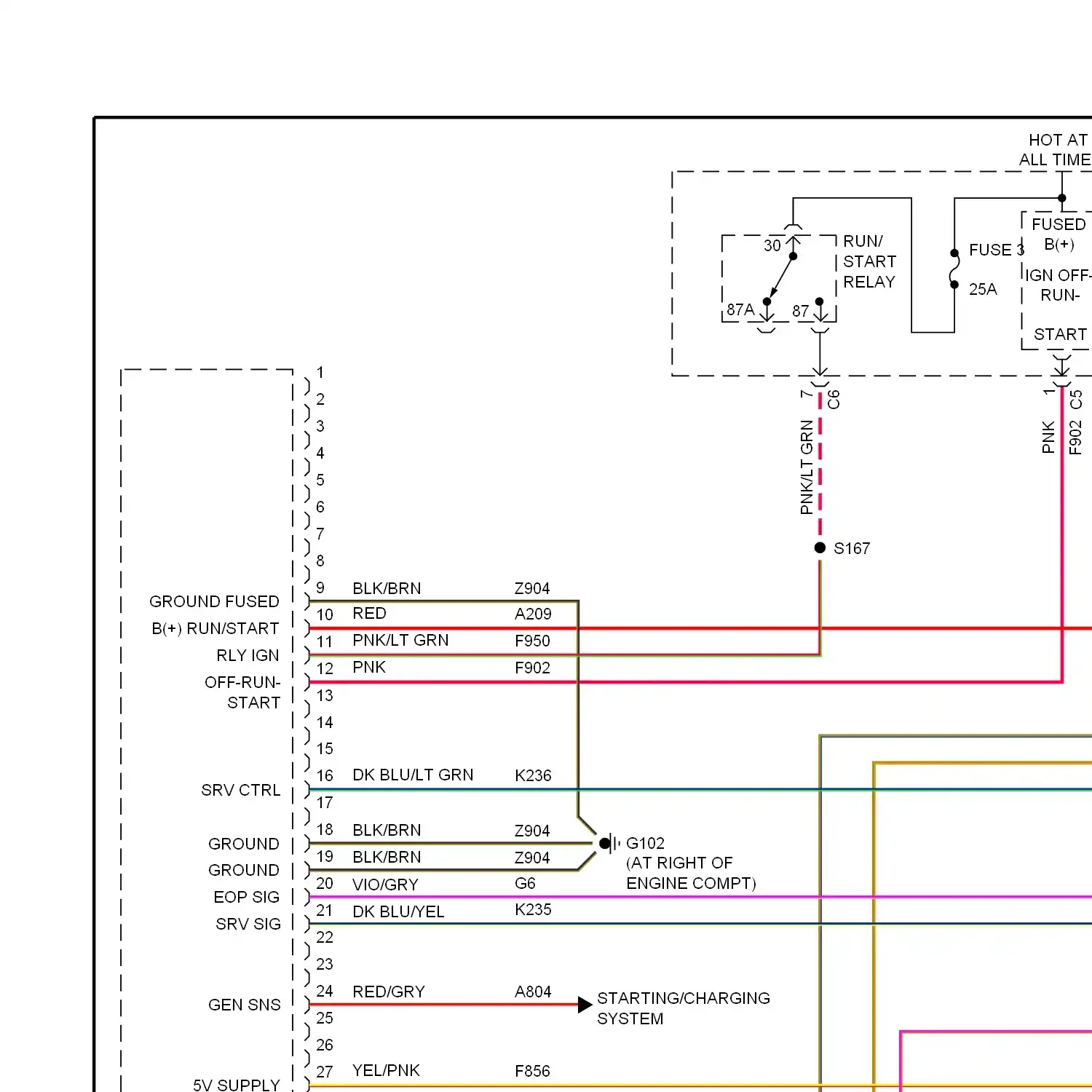Click the EOP SIG pin description
The image size is (1092, 1092).
(x=247, y=897)
